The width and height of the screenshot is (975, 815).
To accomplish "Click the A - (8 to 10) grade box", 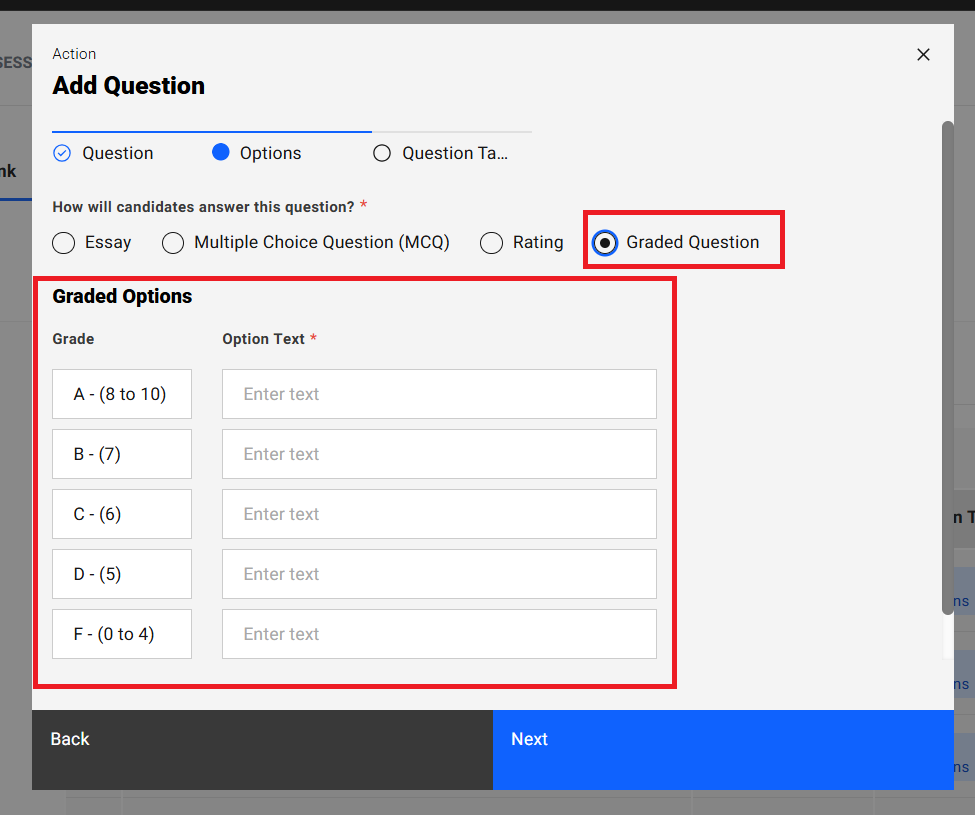I will click(x=121, y=394).
